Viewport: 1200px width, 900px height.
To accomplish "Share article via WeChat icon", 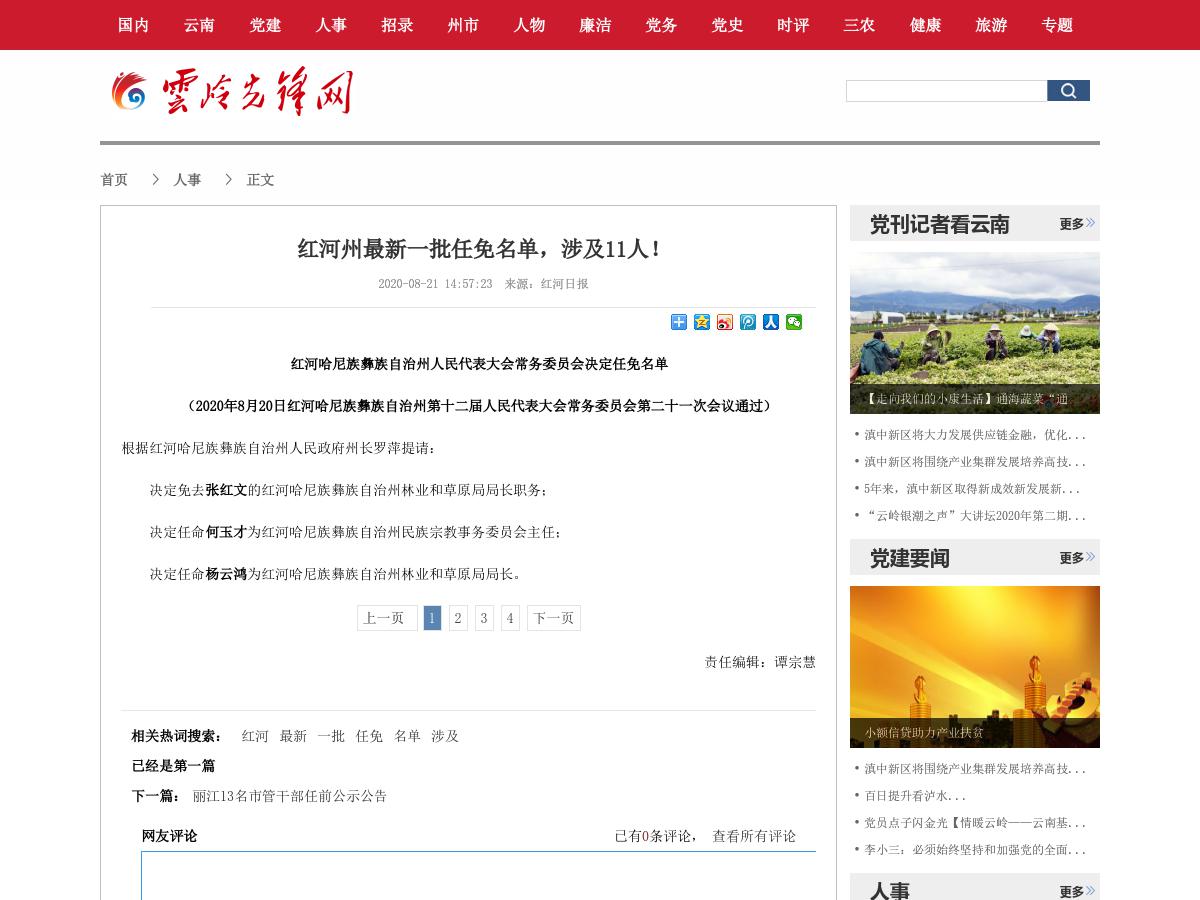I will (793, 322).
